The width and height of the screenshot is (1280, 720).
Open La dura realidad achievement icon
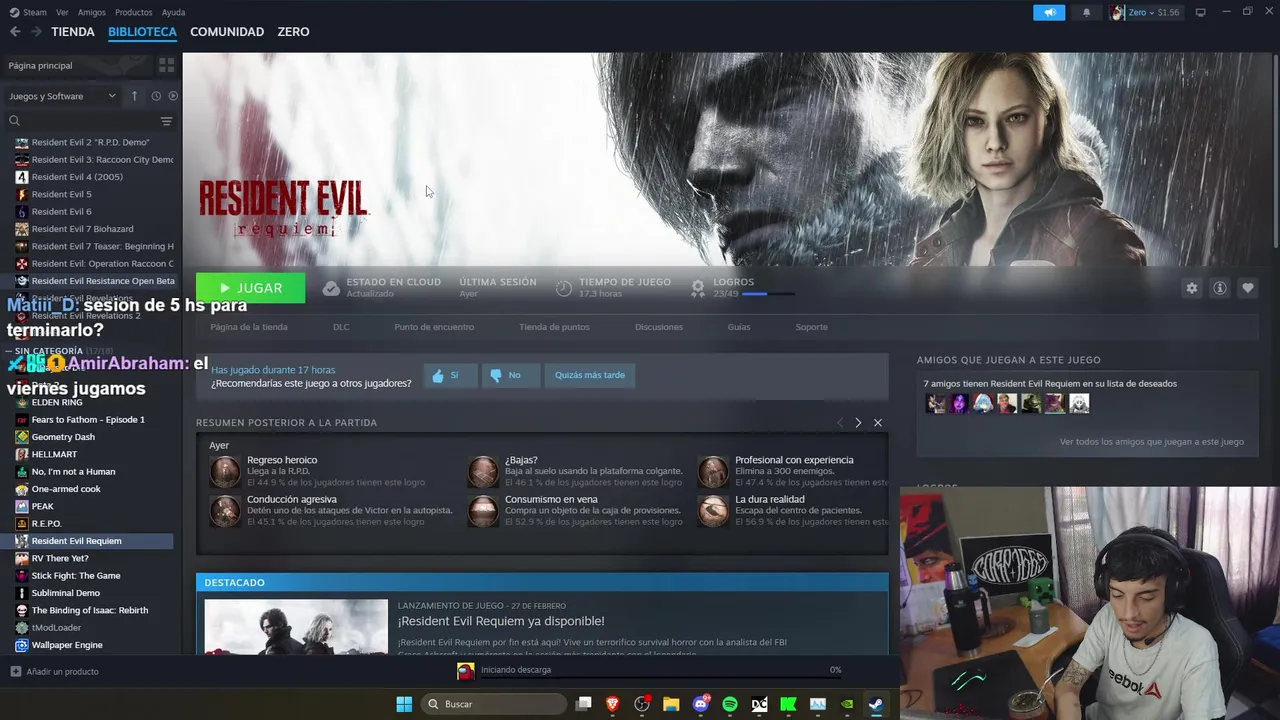tap(713, 511)
